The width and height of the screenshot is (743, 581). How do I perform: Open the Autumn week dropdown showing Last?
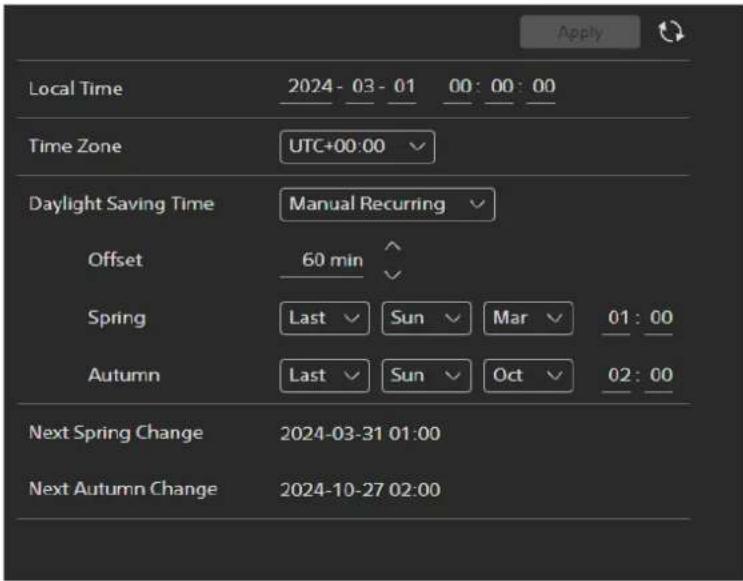coord(325,376)
